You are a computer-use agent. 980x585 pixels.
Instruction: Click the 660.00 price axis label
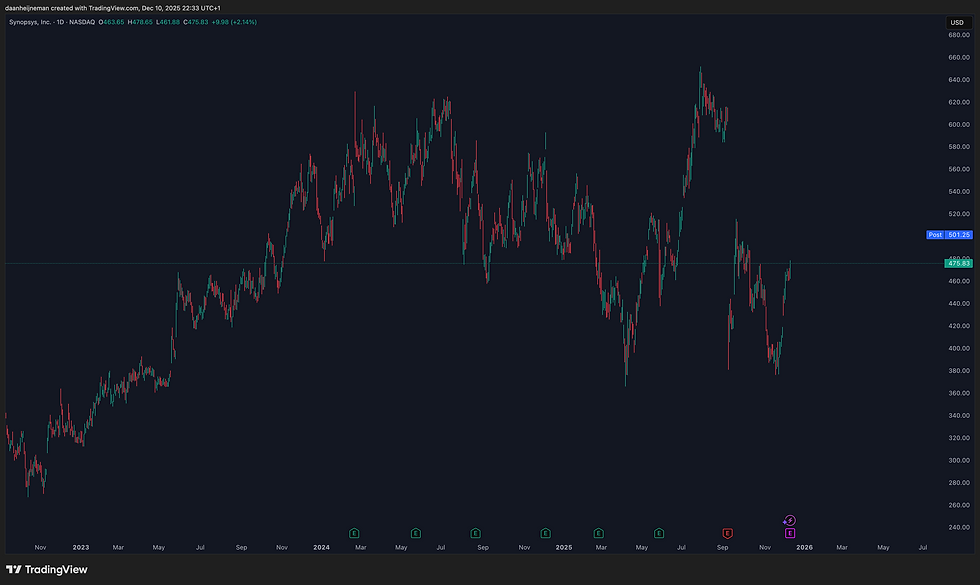tap(959, 58)
